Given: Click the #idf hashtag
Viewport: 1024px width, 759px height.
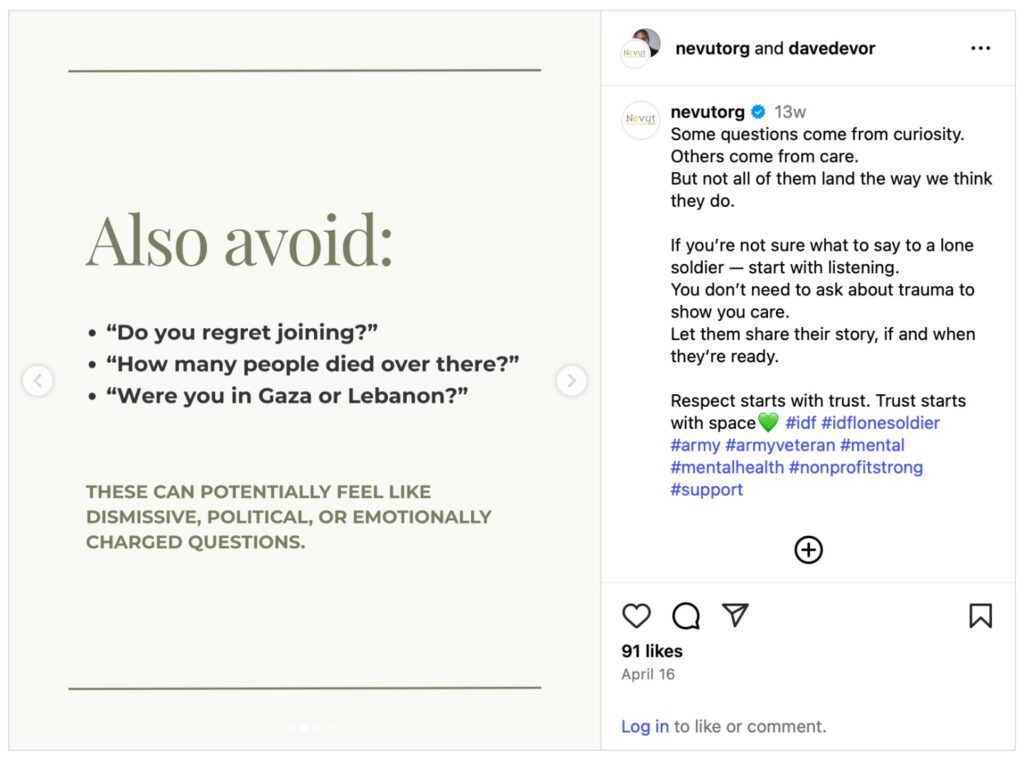Looking at the screenshot, I should pos(800,423).
